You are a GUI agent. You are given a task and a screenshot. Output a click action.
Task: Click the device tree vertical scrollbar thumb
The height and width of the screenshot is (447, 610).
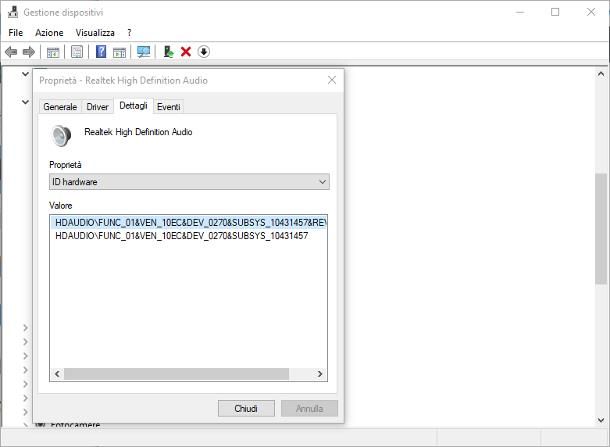(x=601, y=229)
